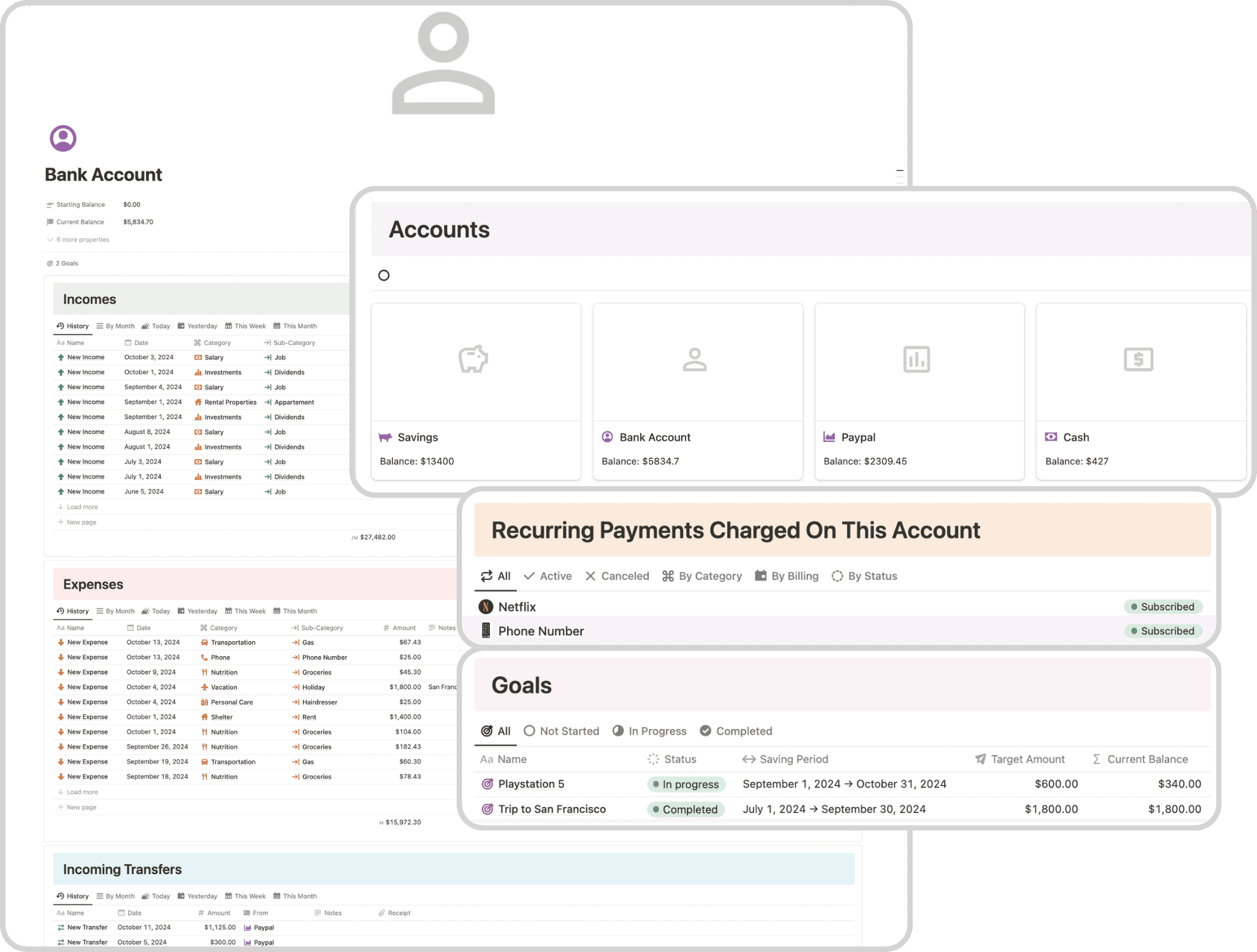Click the Netflix logo in Recurring Payments
Image resolution: width=1257 pixels, height=952 pixels.
(x=486, y=606)
